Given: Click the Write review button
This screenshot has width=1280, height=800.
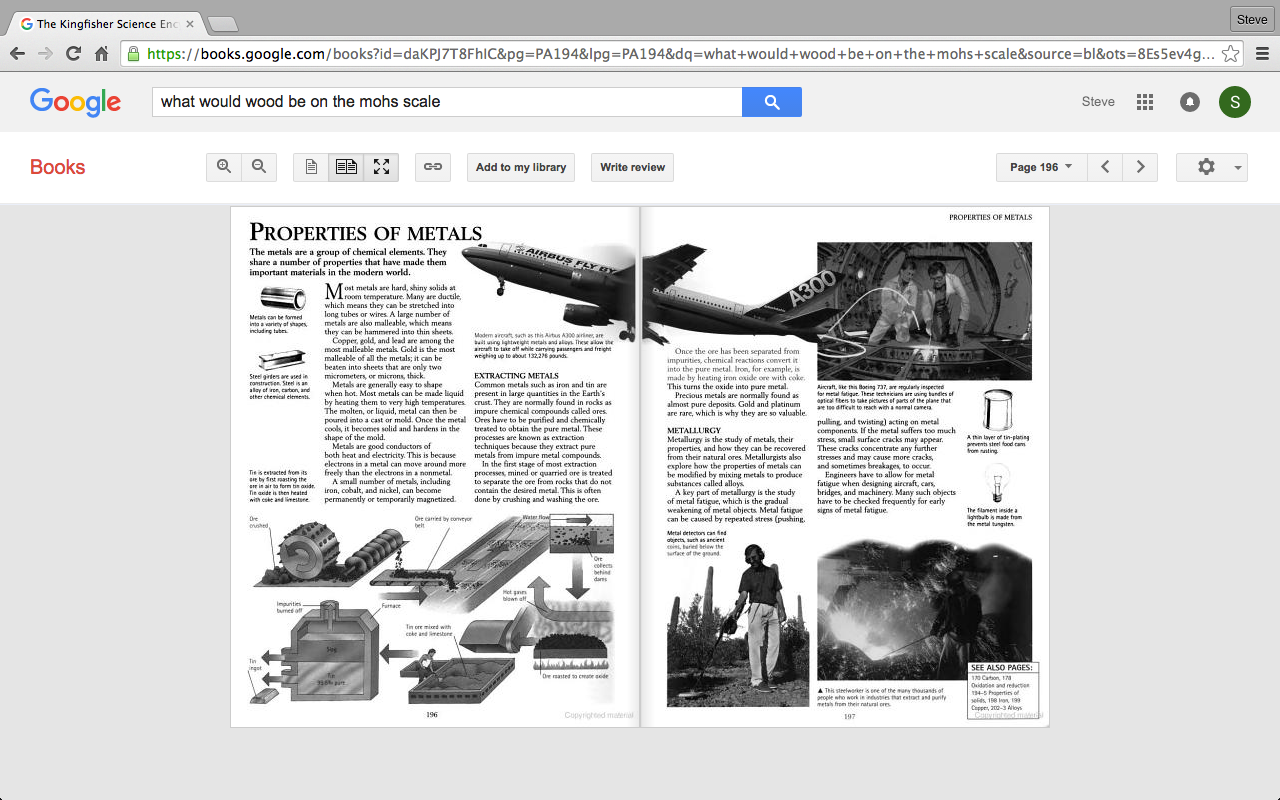Looking at the screenshot, I should coord(633,167).
